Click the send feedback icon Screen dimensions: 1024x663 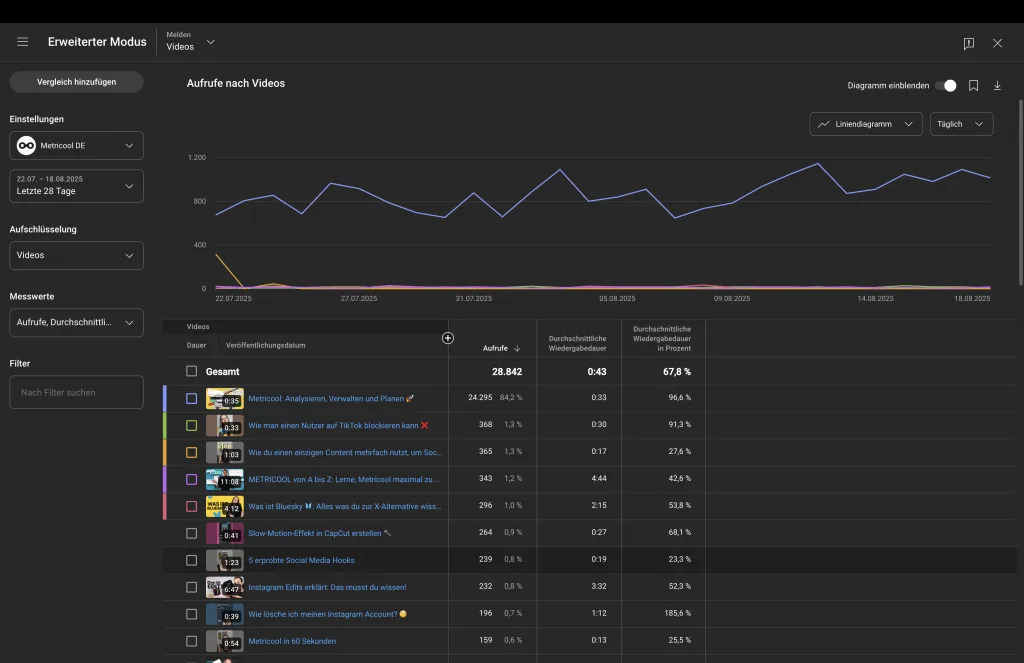(x=968, y=43)
